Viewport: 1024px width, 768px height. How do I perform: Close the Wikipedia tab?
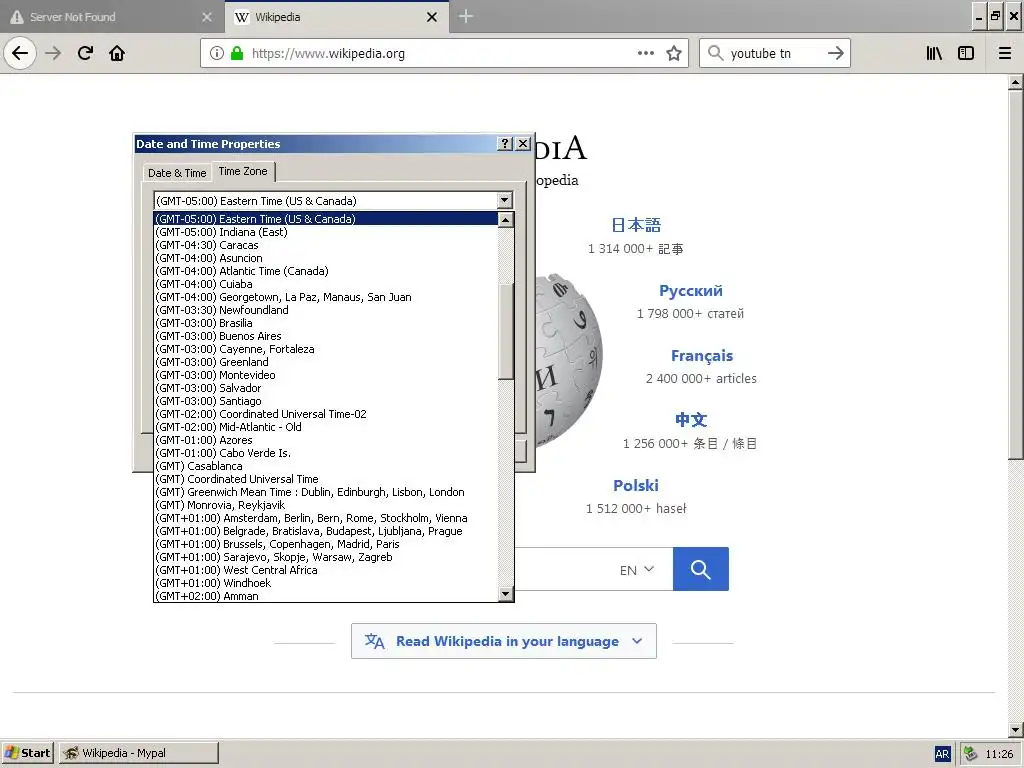click(x=432, y=17)
